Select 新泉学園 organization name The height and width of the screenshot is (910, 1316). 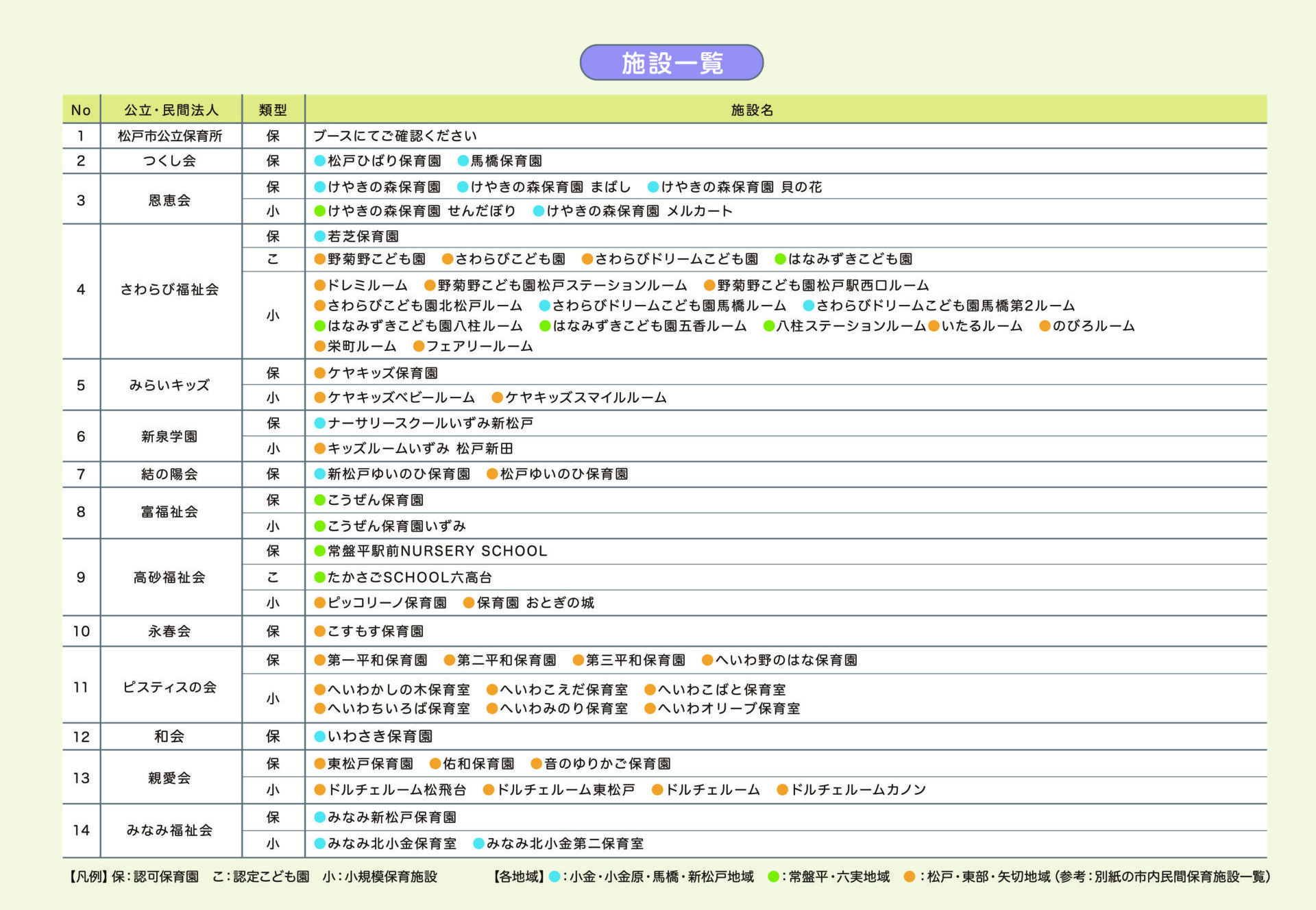[170, 436]
